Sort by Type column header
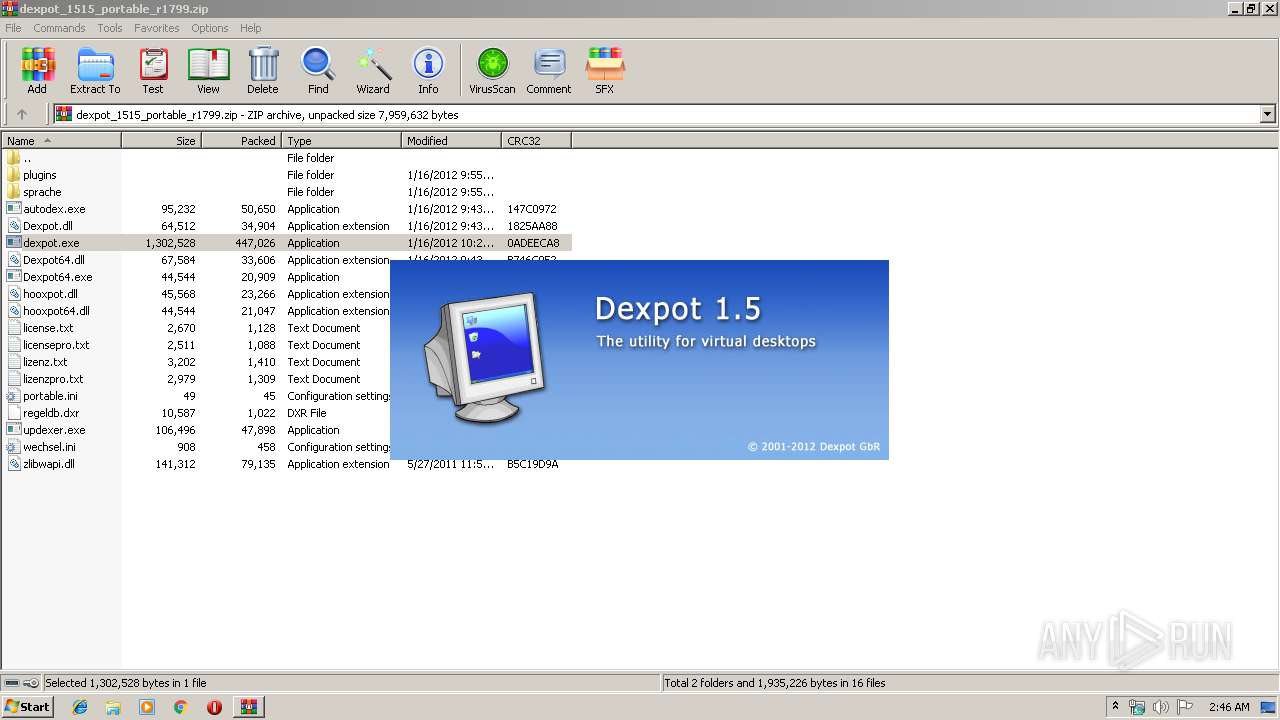This screenshot has height=720, width=1280. click(x=341, y=141)
